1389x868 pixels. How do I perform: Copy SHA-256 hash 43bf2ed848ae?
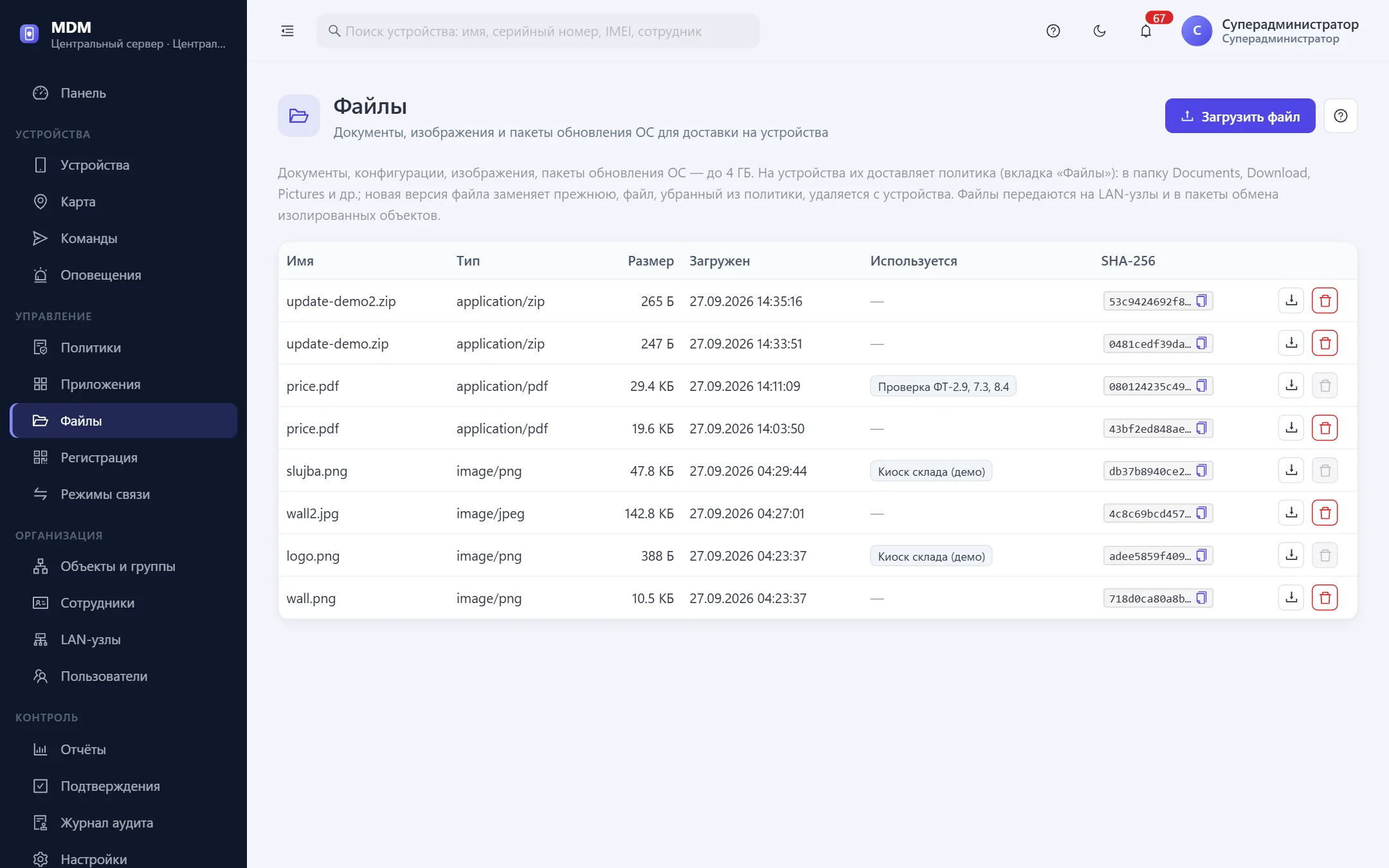[1201, 428]
